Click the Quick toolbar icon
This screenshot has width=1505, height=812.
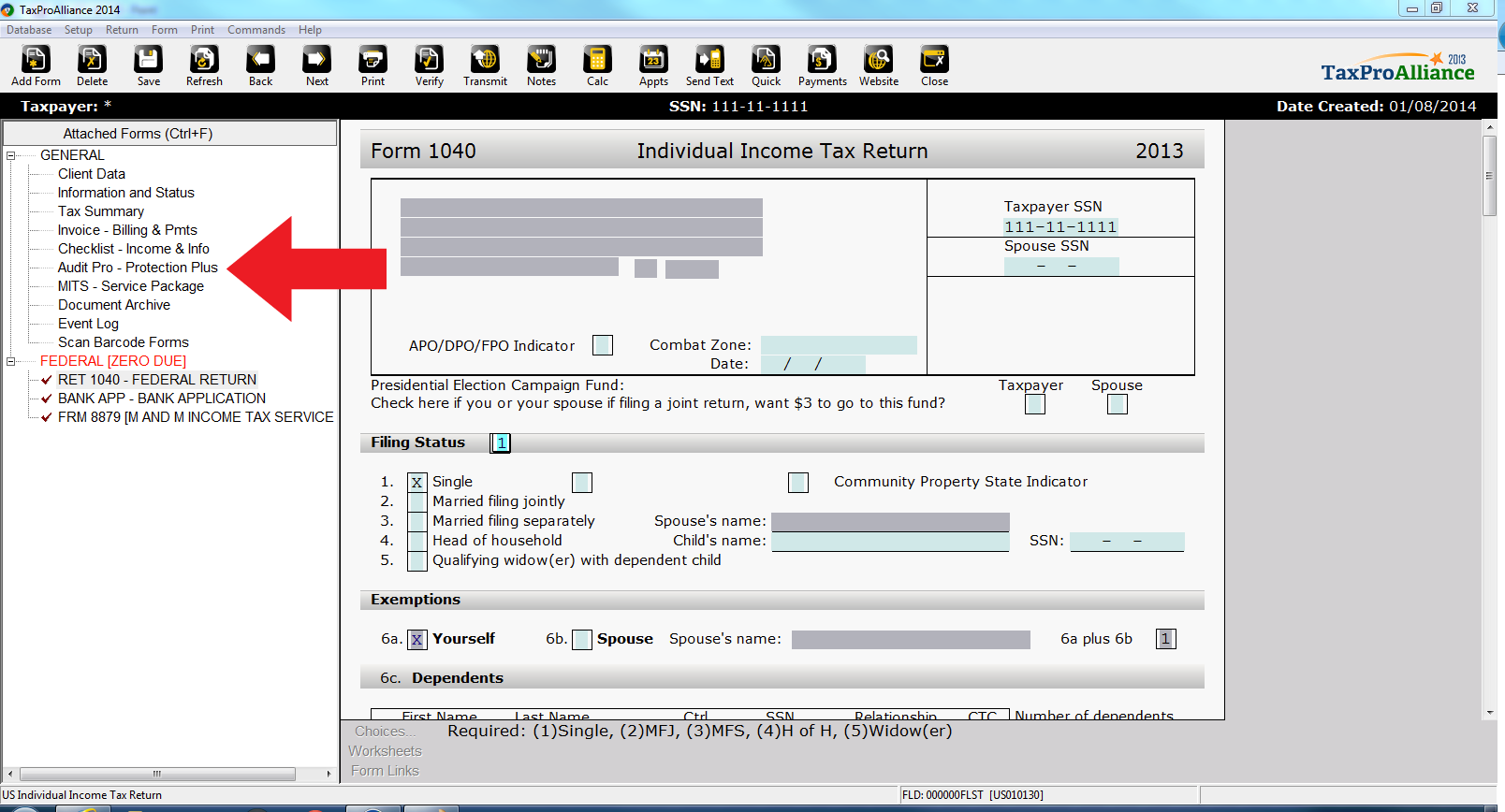[x=766, y=66]
